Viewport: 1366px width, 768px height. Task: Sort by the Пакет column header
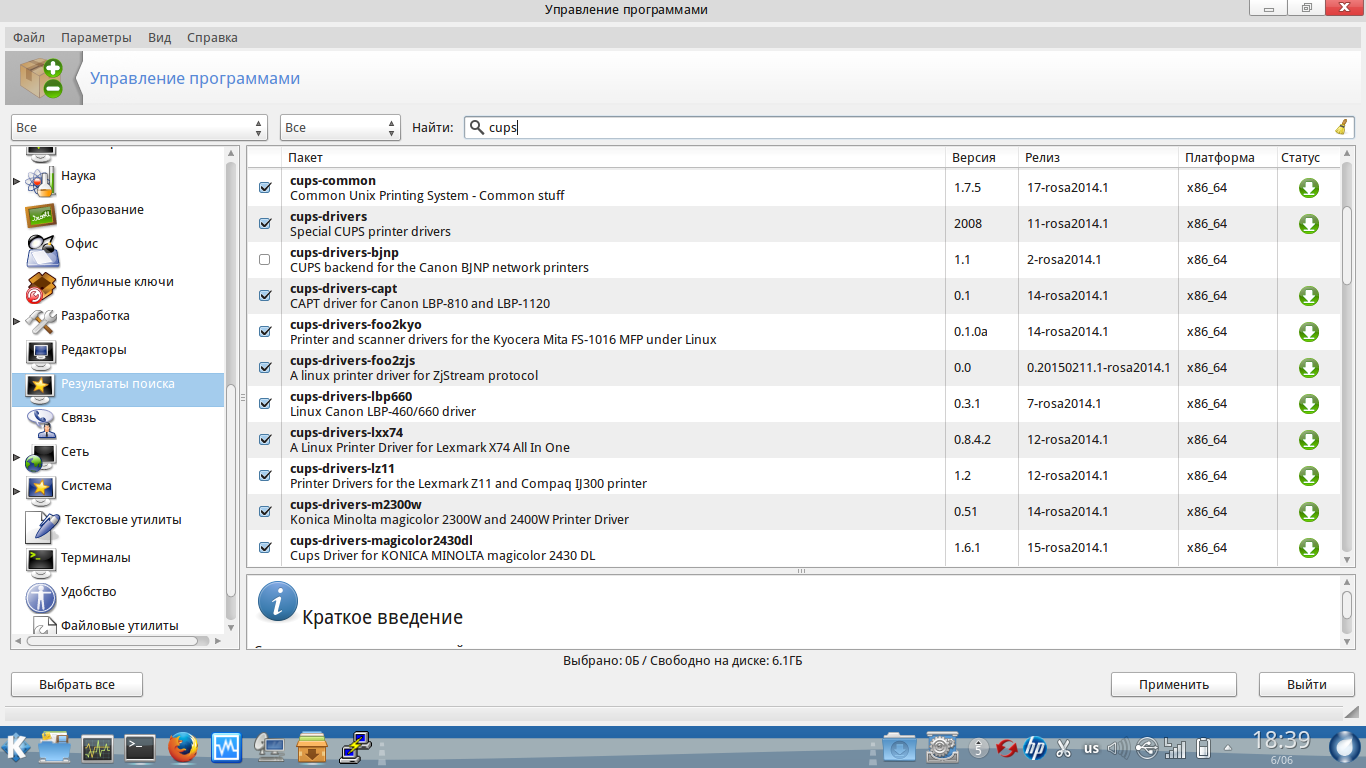click(x=614, y=158)
